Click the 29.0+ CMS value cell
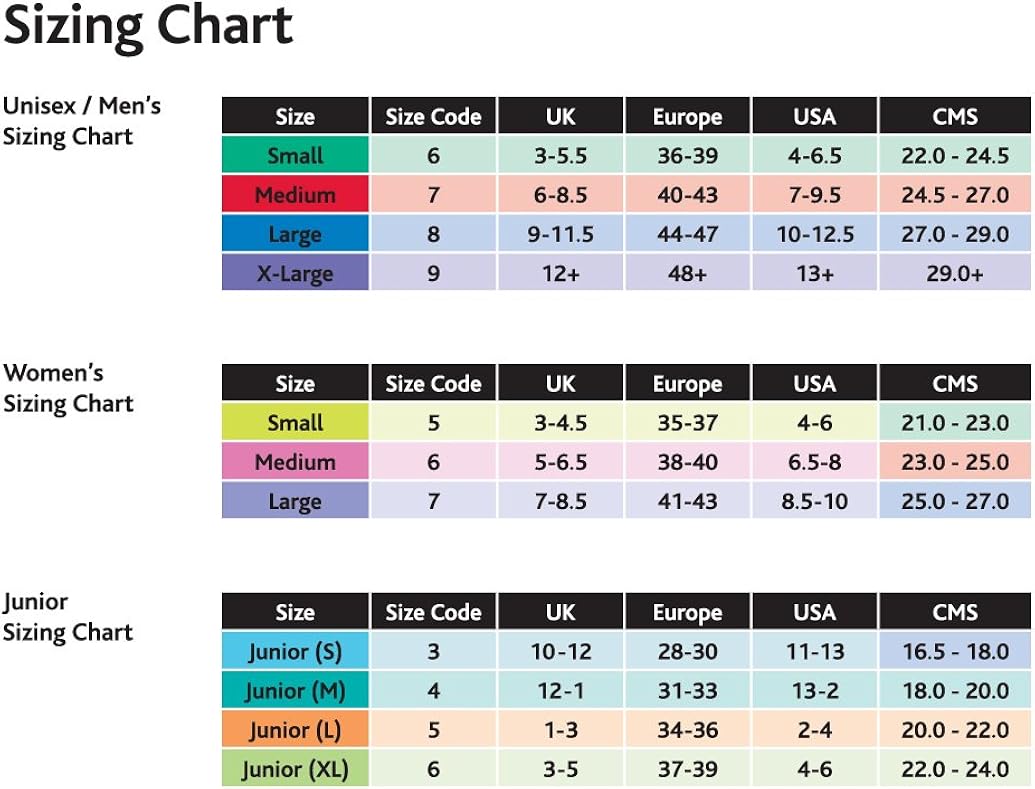This screenshot has width=1035, height=789. click(x=954, y=273)
